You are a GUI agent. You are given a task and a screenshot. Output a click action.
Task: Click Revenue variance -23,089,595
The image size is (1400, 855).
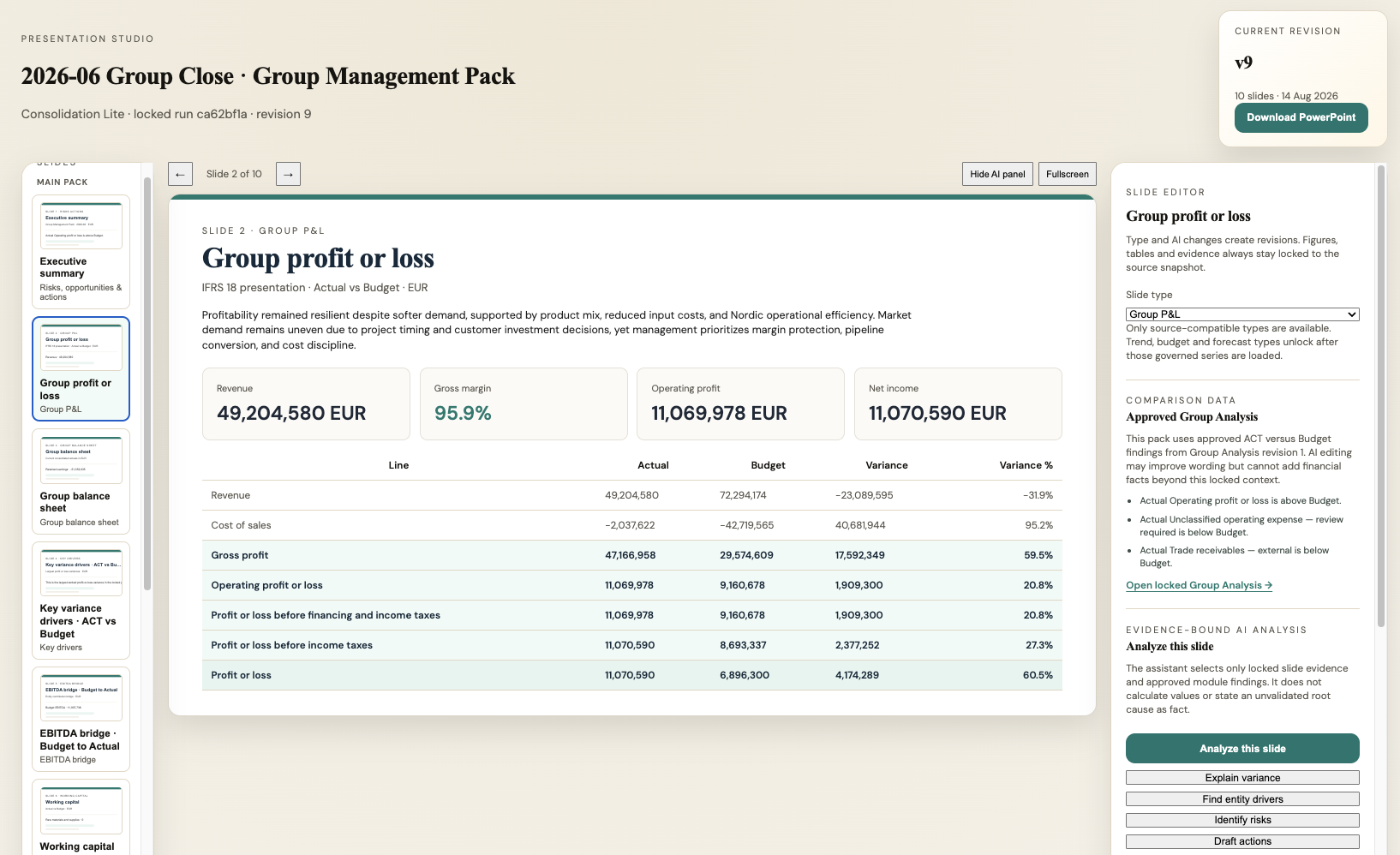point(865,495)
